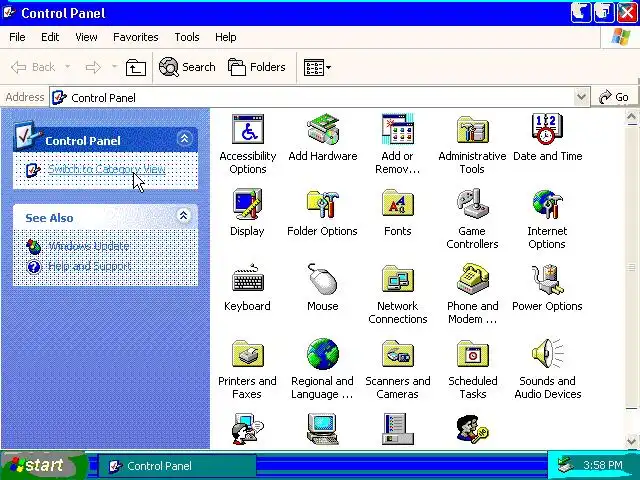Click the Date and Time icon
The height and width of the screenshot is (480, 640).
point(547,129)
